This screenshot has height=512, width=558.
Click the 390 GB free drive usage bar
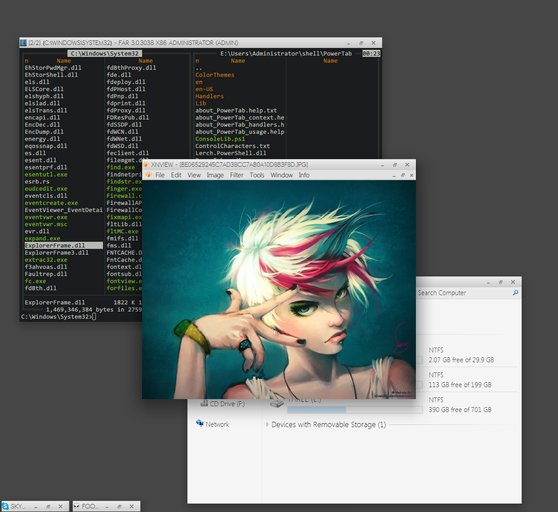click(355, 410)
